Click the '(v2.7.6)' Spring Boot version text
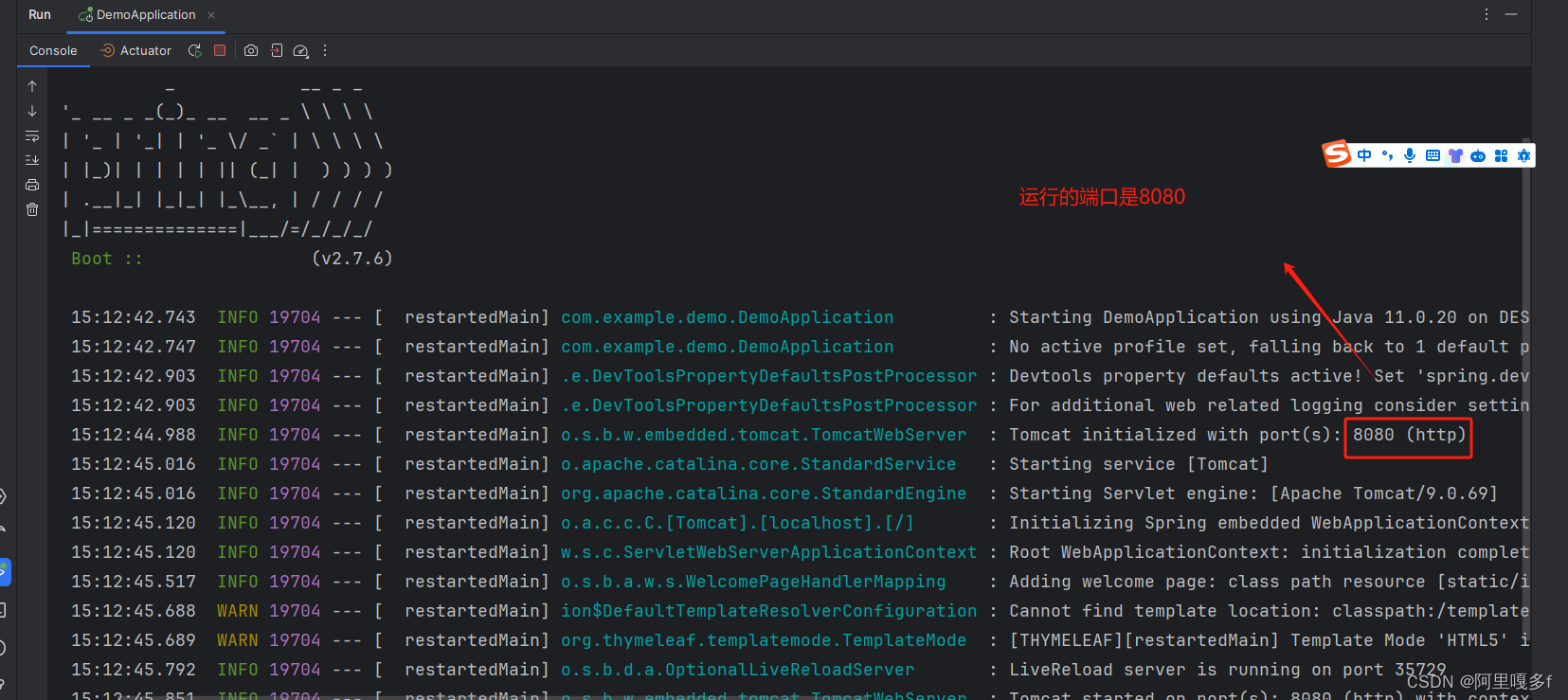This screenshot has height=700, width=1568. (x=351, y=259)
